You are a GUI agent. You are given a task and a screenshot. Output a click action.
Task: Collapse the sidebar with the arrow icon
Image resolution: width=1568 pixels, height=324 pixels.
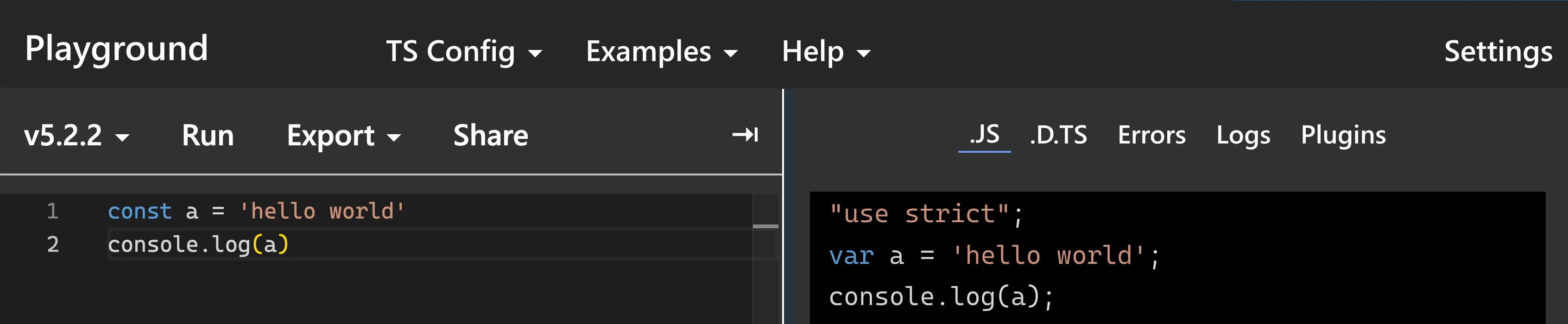coord(745,134)
